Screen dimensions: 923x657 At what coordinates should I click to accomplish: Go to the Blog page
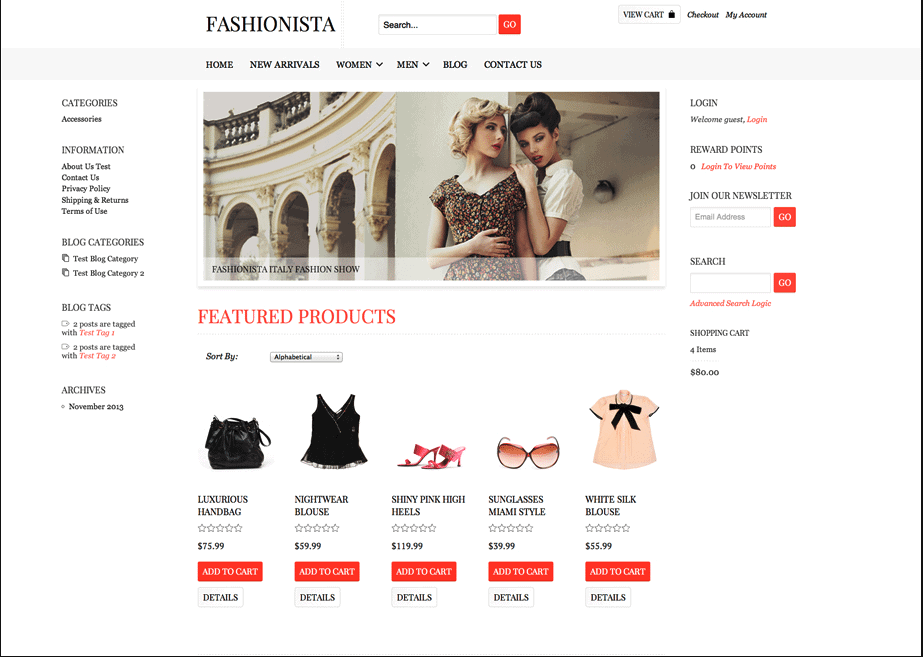click(455, 65)
